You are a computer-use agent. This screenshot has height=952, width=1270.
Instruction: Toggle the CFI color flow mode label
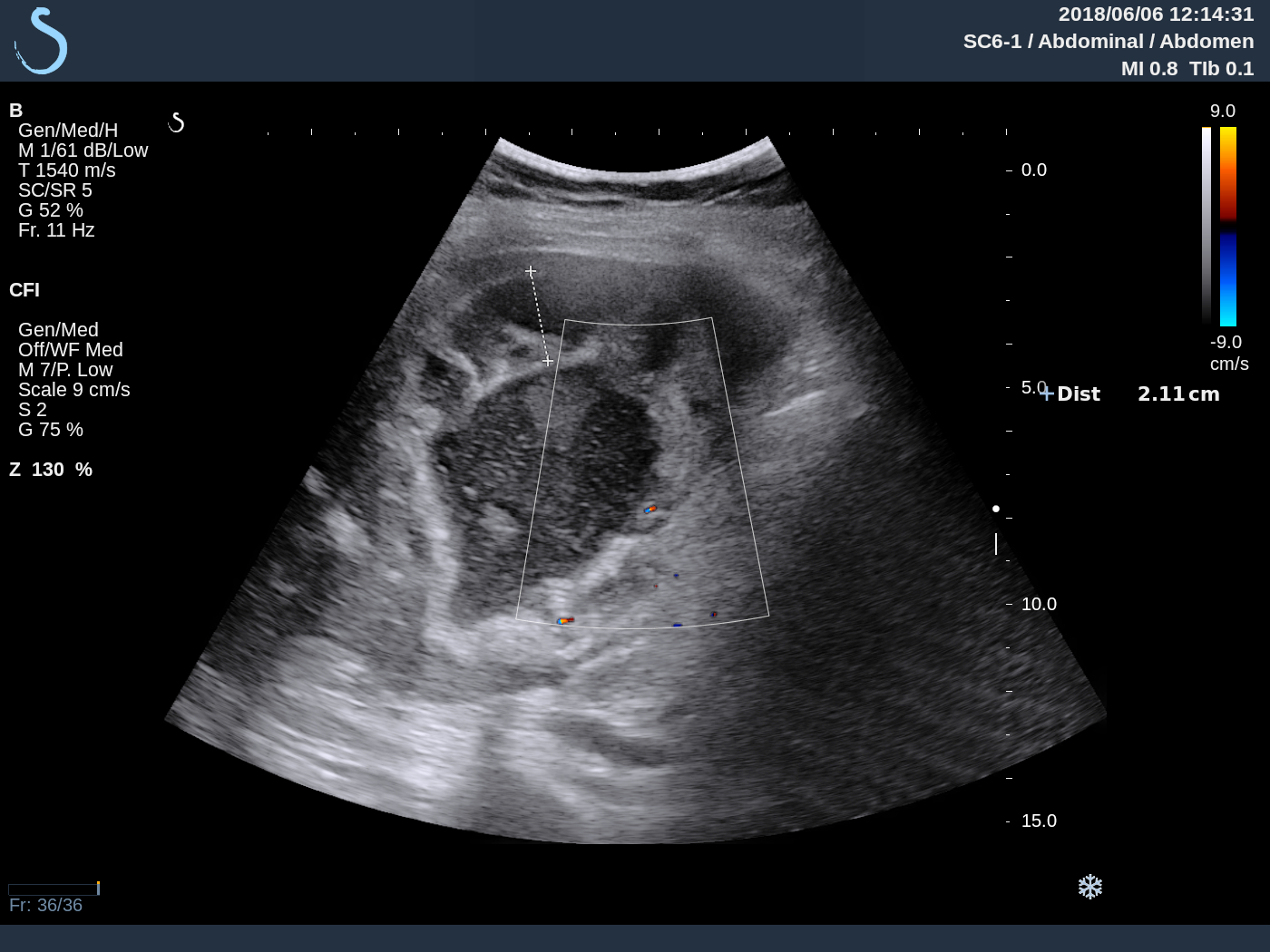point(24,290)
